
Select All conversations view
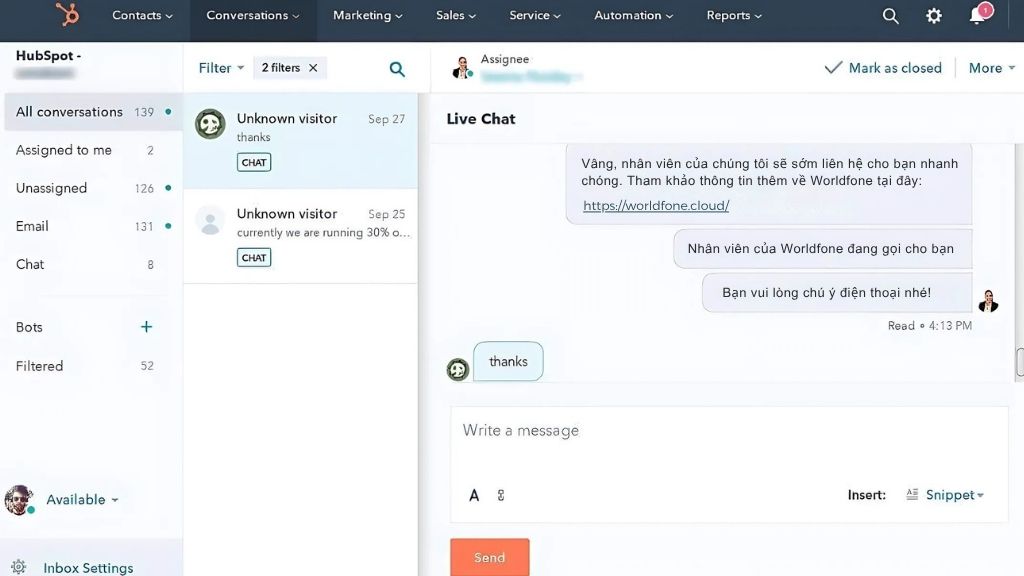click(93, 112)
